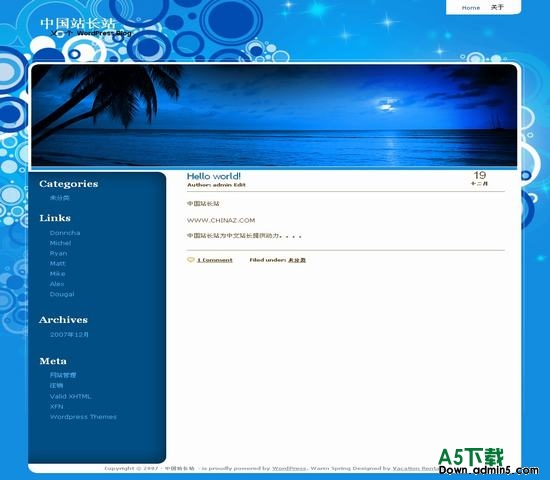The height and width of the screenshot is (480, 550).
Task: Click the Meta sidebar heading
Action: click(x=53, y=361)
